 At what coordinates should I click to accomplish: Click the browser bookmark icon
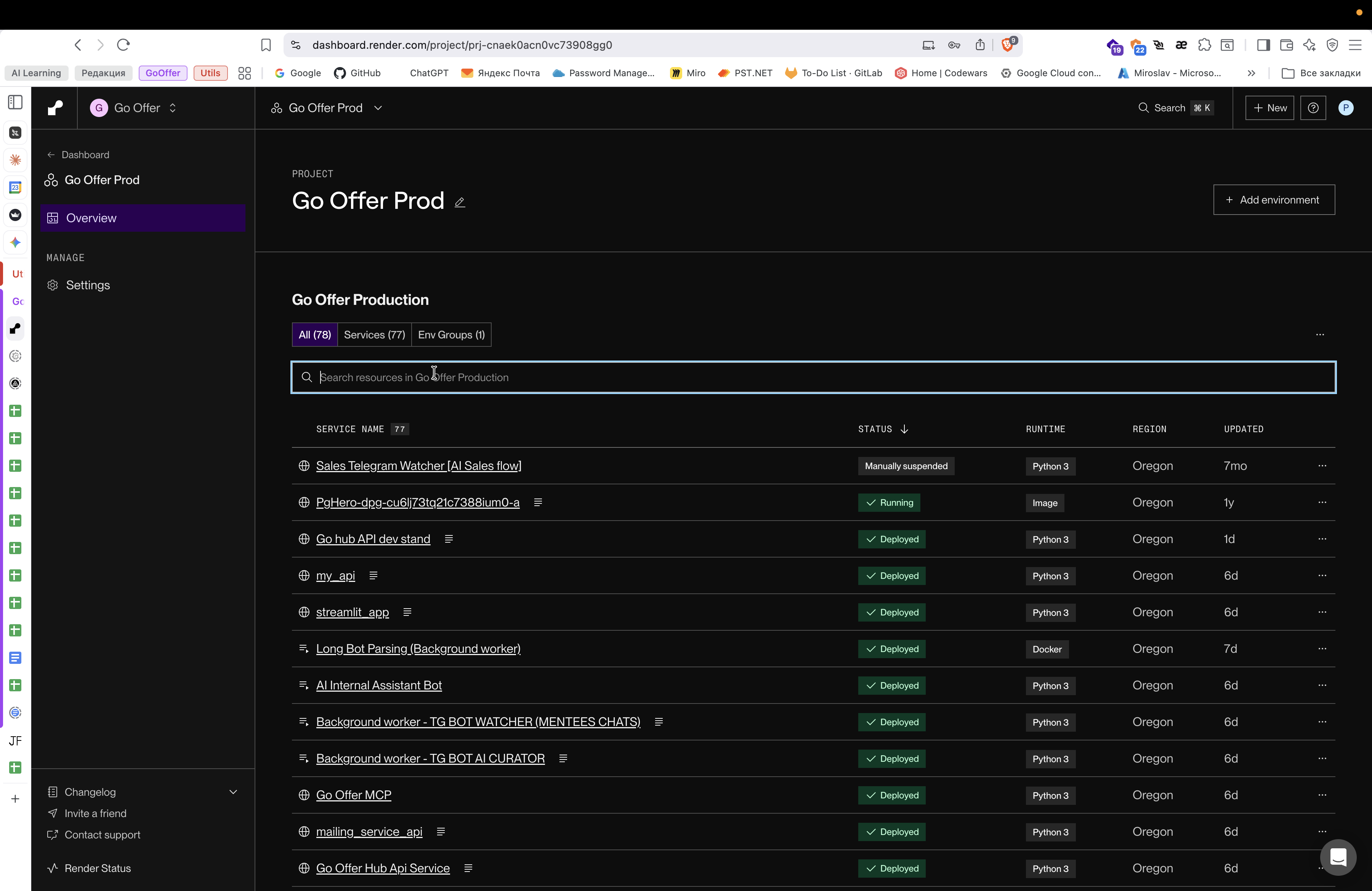click(x=266, y=45)
